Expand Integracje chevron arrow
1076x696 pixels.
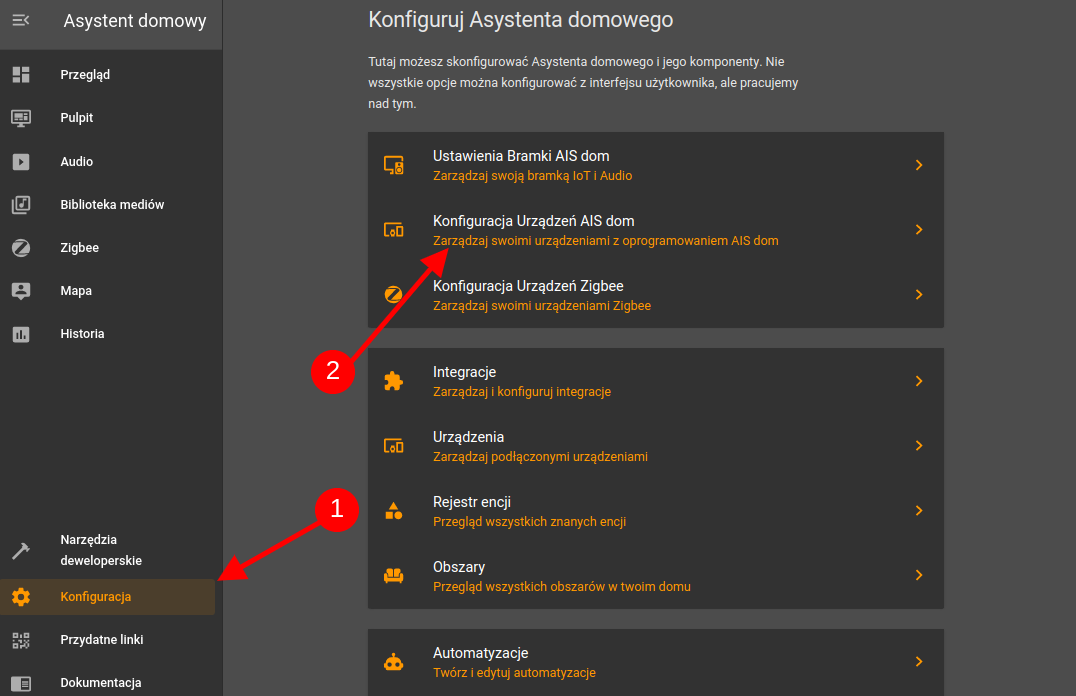(919, 381)
